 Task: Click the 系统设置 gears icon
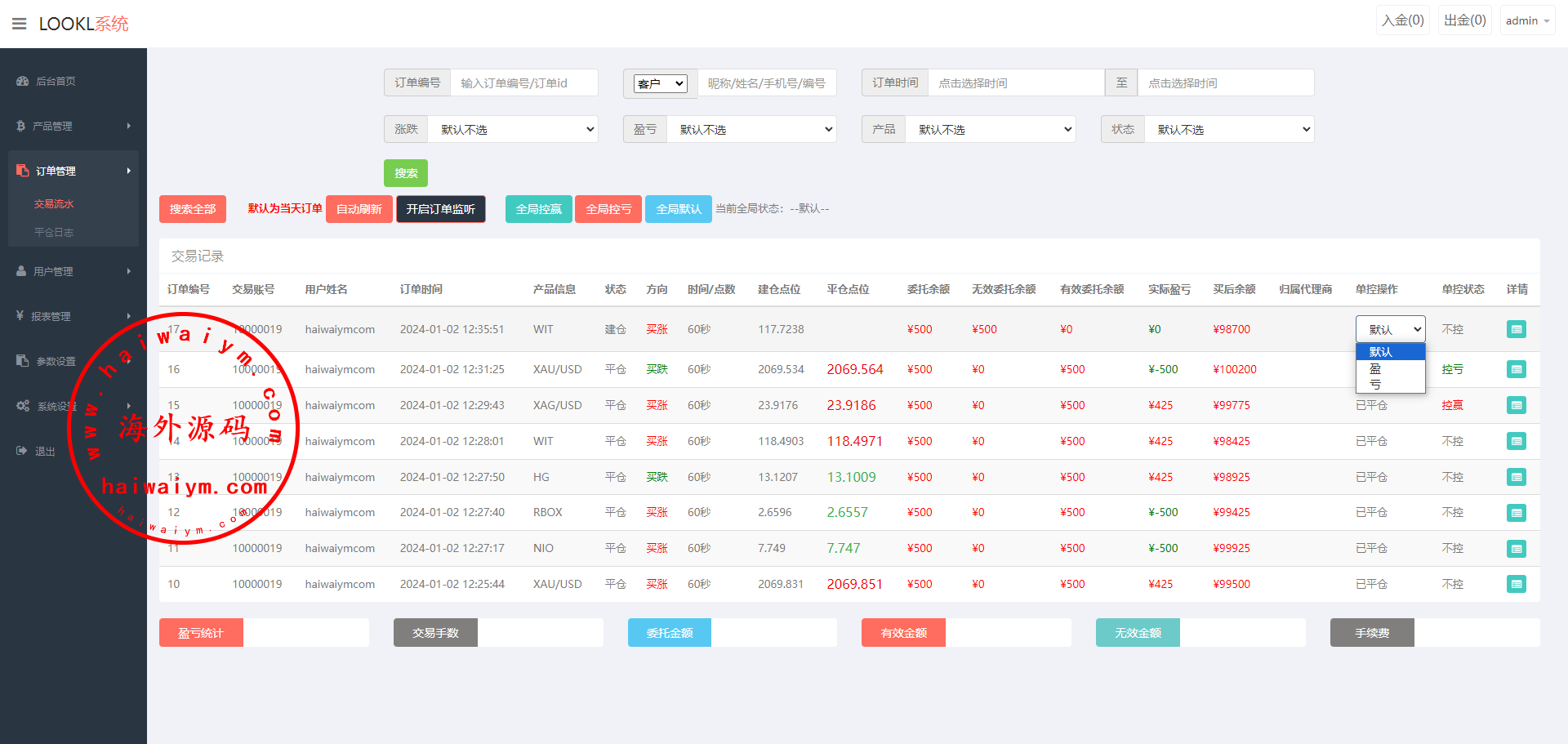pyautogui.click(x=23, y=406)
